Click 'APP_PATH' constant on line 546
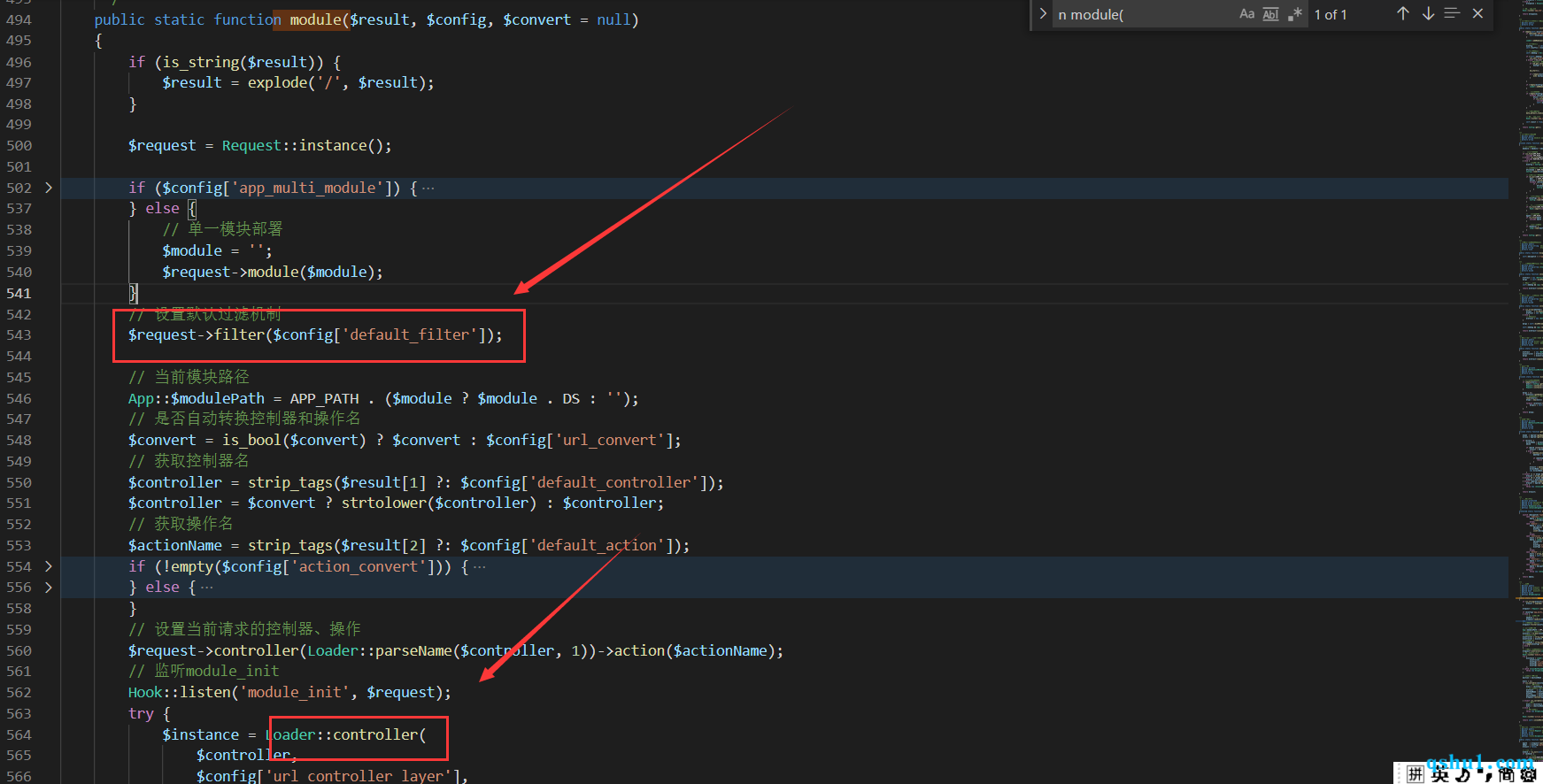 (324, 398)
